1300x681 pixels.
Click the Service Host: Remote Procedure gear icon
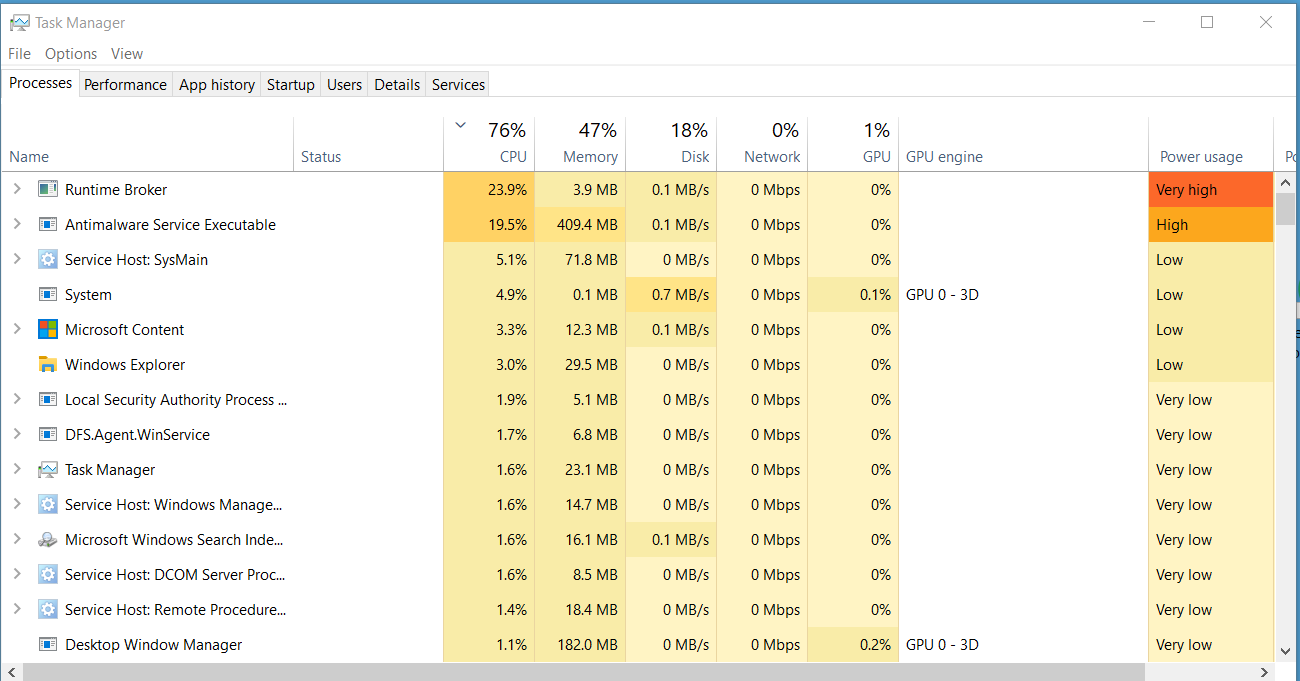48,609
